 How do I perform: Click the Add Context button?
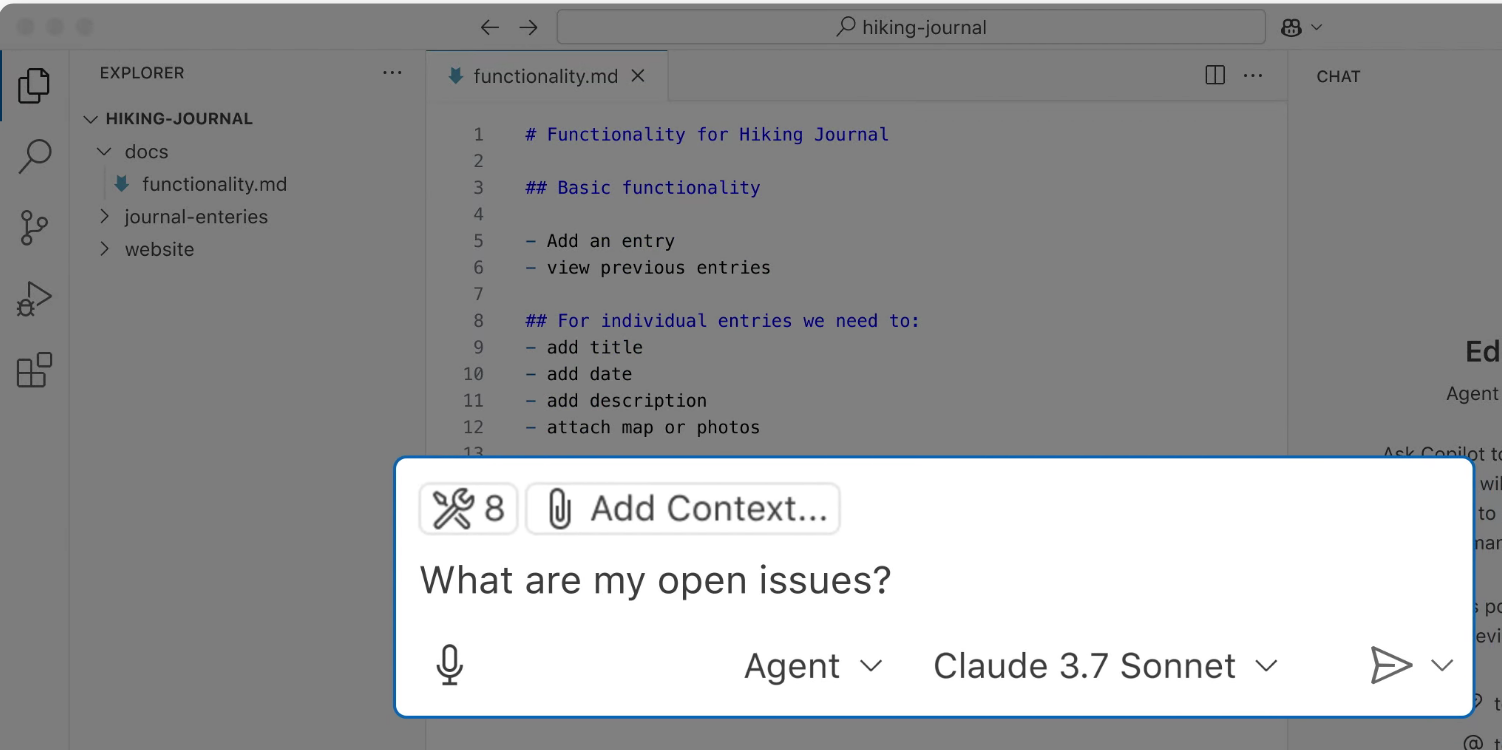coord(683,508)
